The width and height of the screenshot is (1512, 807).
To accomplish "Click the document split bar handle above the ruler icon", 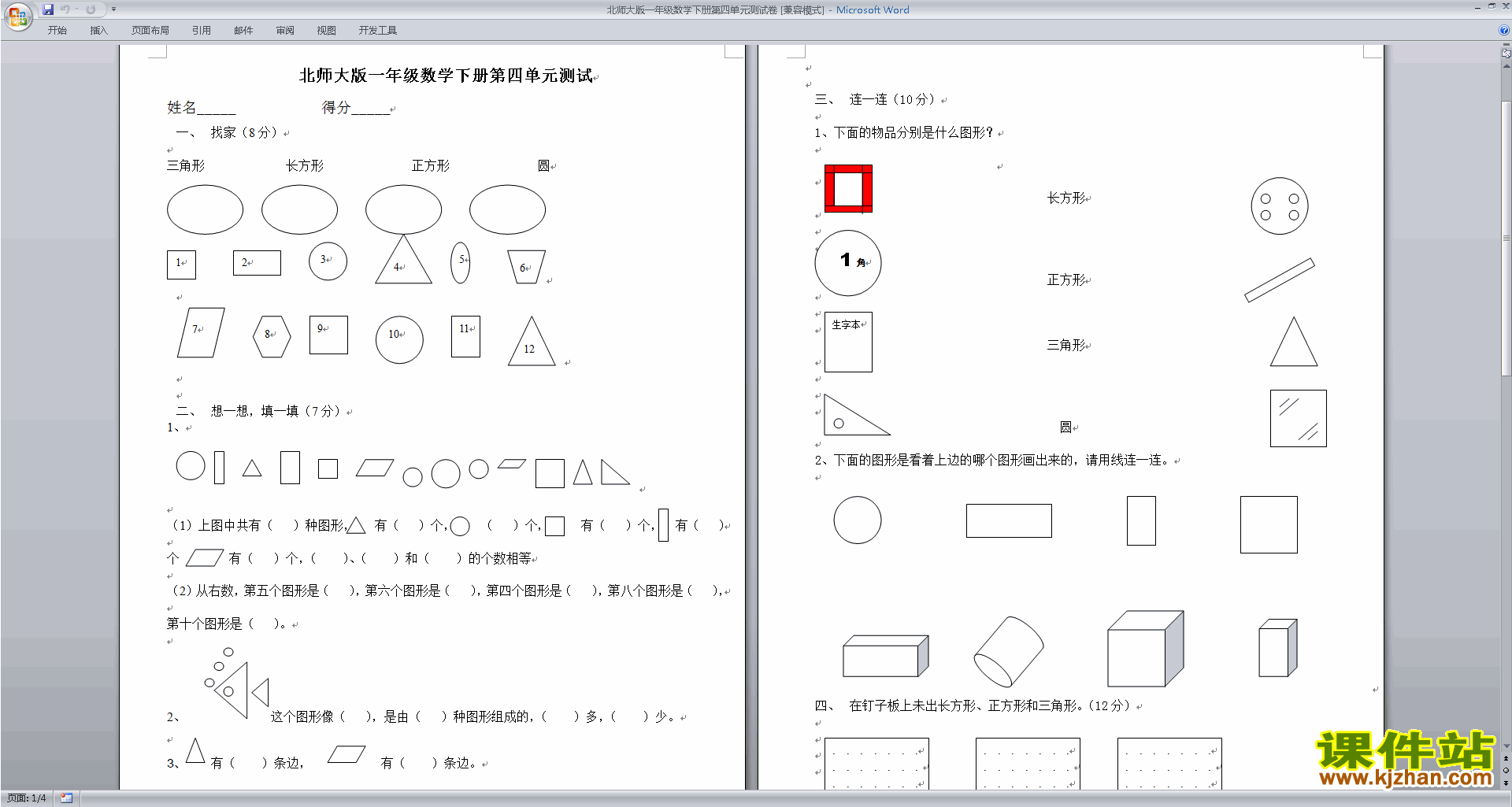I will coord(1506,46).
